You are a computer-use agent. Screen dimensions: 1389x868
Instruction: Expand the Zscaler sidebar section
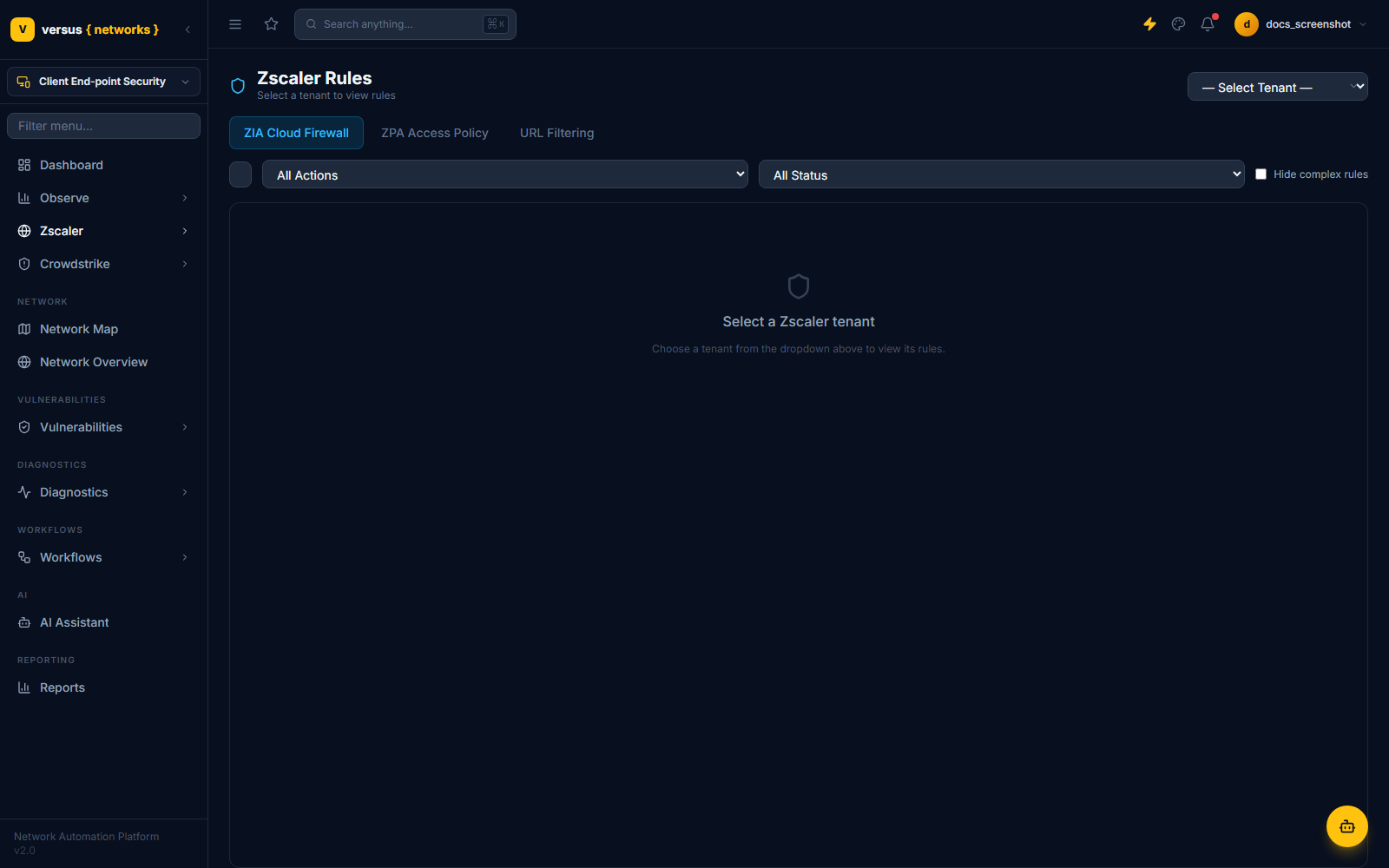click(103, 231)
